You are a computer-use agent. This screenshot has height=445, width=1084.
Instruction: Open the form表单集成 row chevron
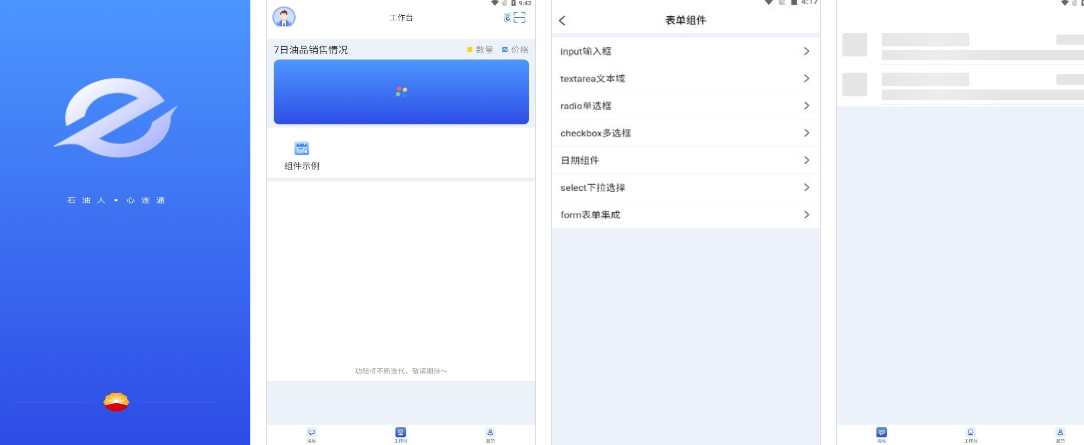806,215
